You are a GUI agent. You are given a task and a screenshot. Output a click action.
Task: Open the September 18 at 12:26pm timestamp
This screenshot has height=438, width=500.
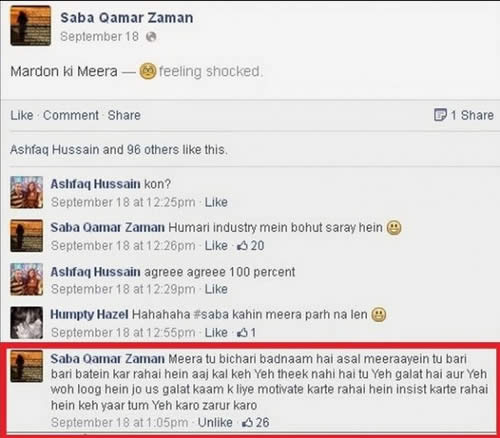[123, 246]
